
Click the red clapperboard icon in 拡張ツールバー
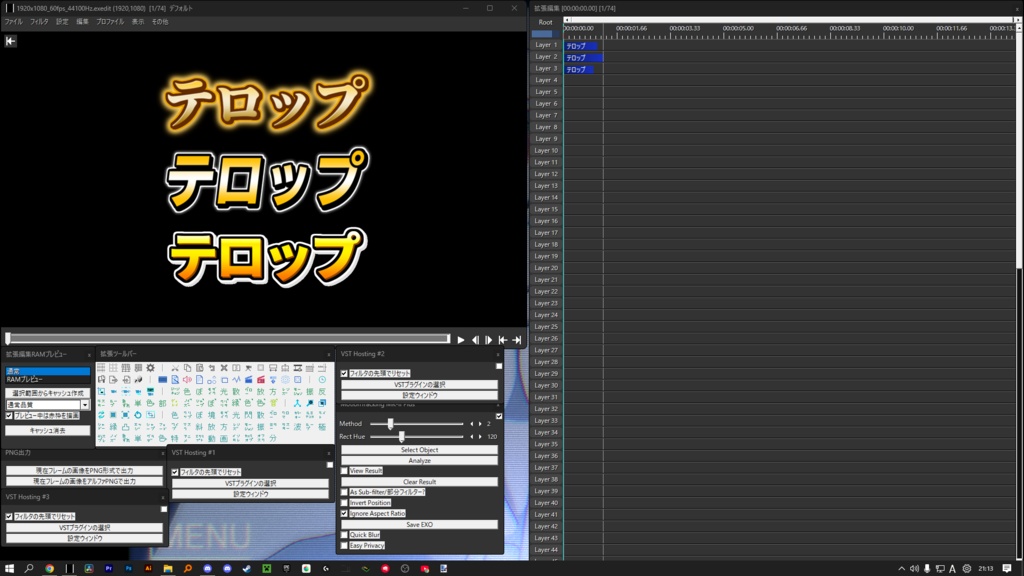click(261, 379)
